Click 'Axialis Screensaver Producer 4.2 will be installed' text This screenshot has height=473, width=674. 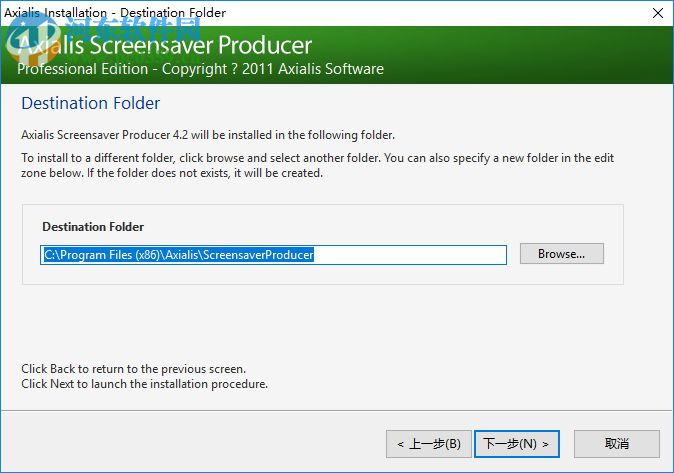pos(208,135)
